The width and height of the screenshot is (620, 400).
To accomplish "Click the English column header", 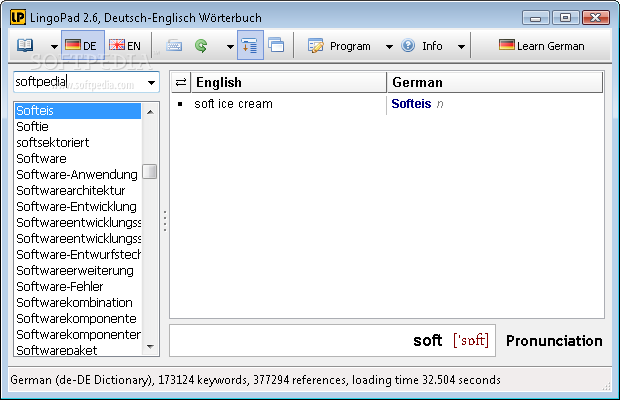I will coord(289,82).
